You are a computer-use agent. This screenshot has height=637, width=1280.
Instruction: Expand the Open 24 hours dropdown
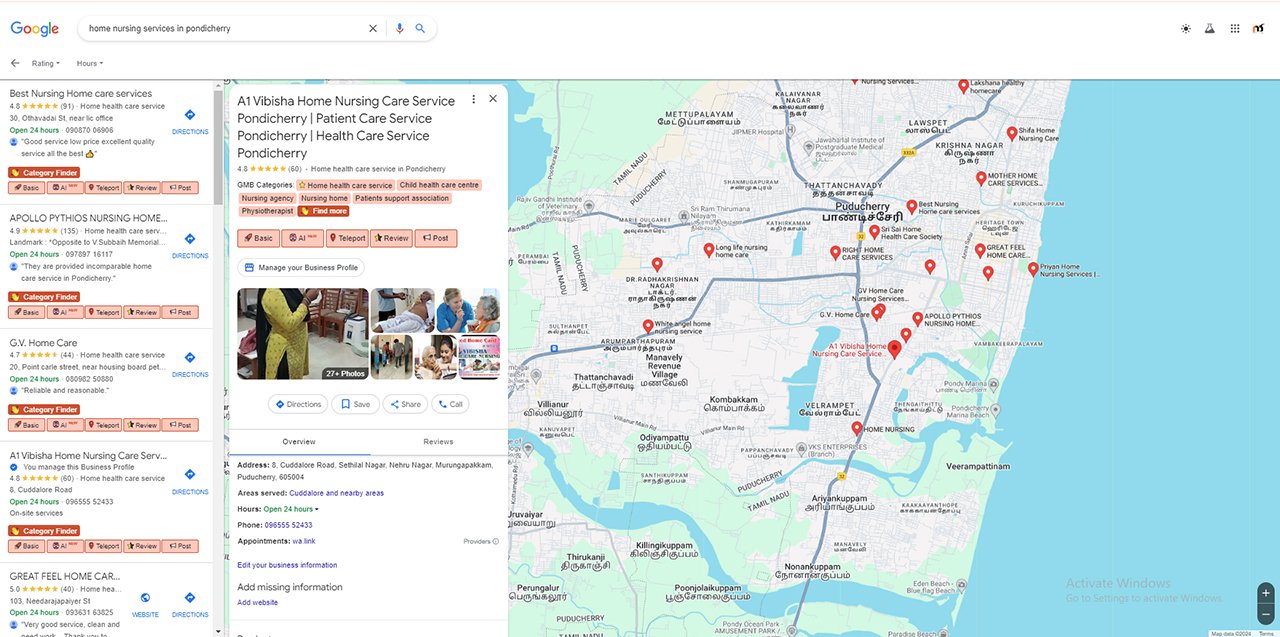click(292, 509)
